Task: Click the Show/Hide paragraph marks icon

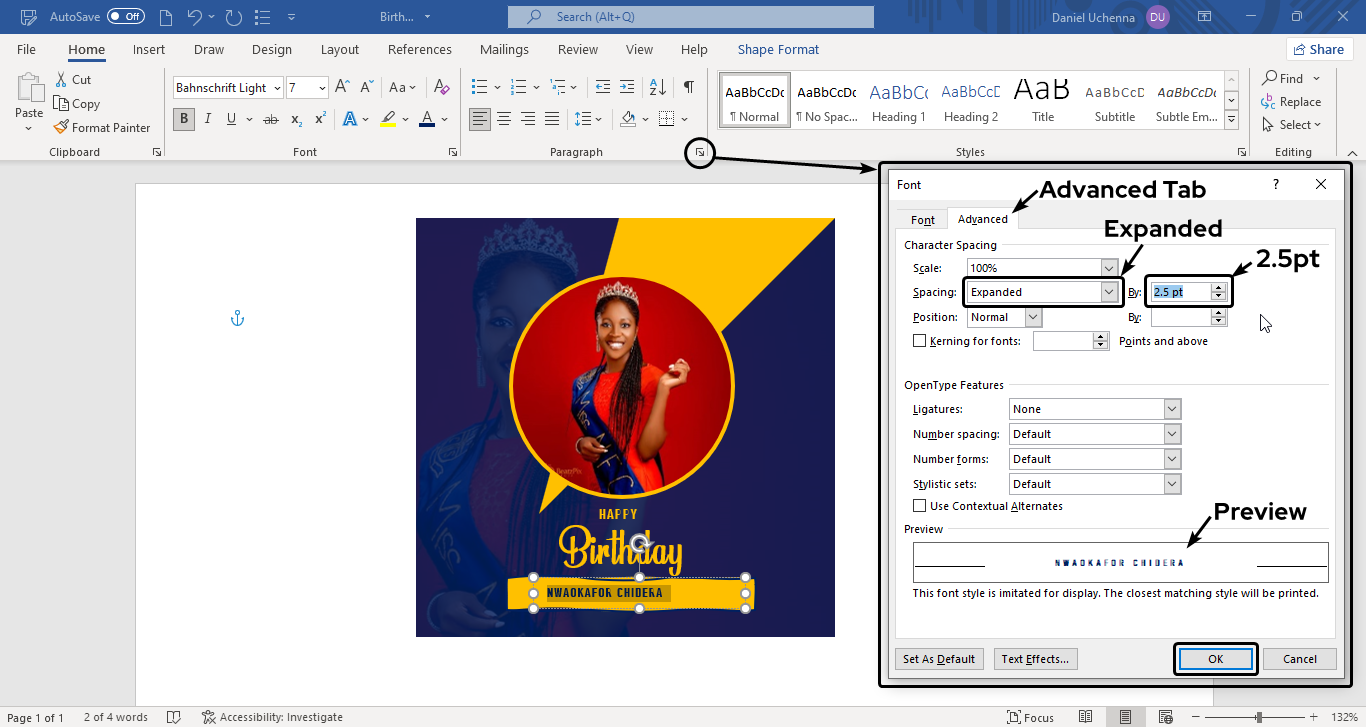Action: click(688, 88)
